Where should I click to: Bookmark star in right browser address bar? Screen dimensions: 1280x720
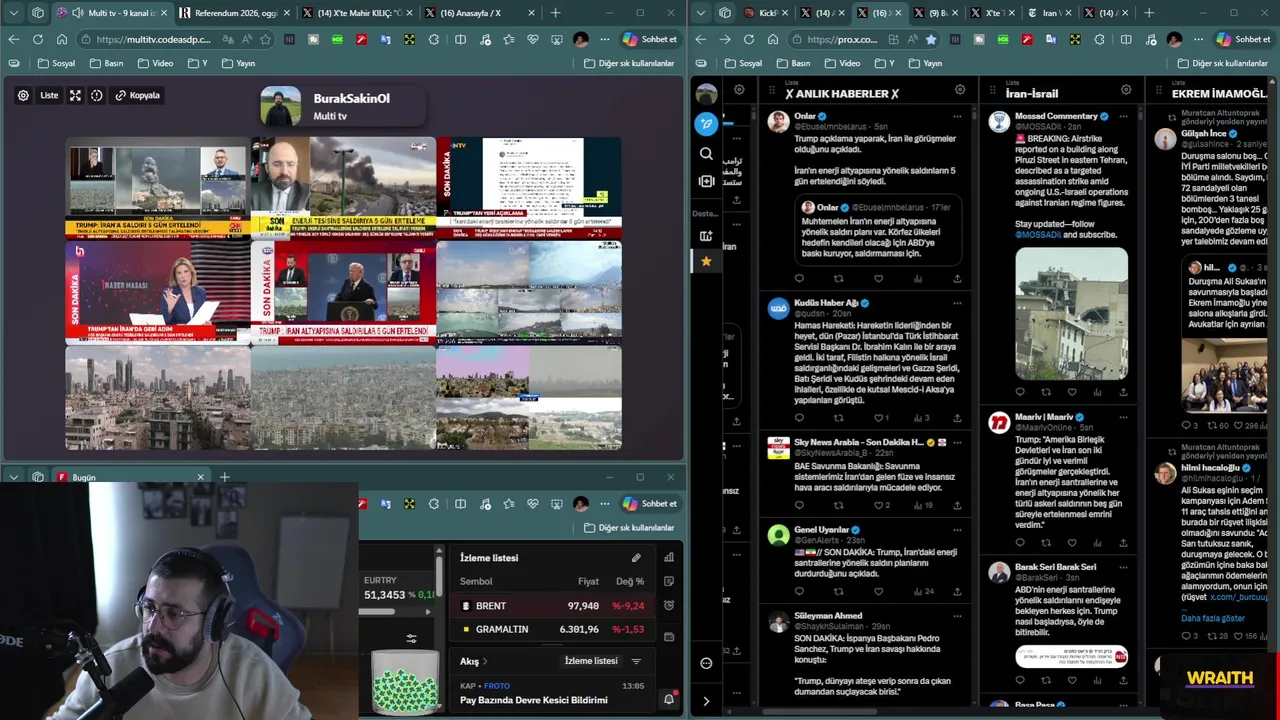tap(931, 39)
